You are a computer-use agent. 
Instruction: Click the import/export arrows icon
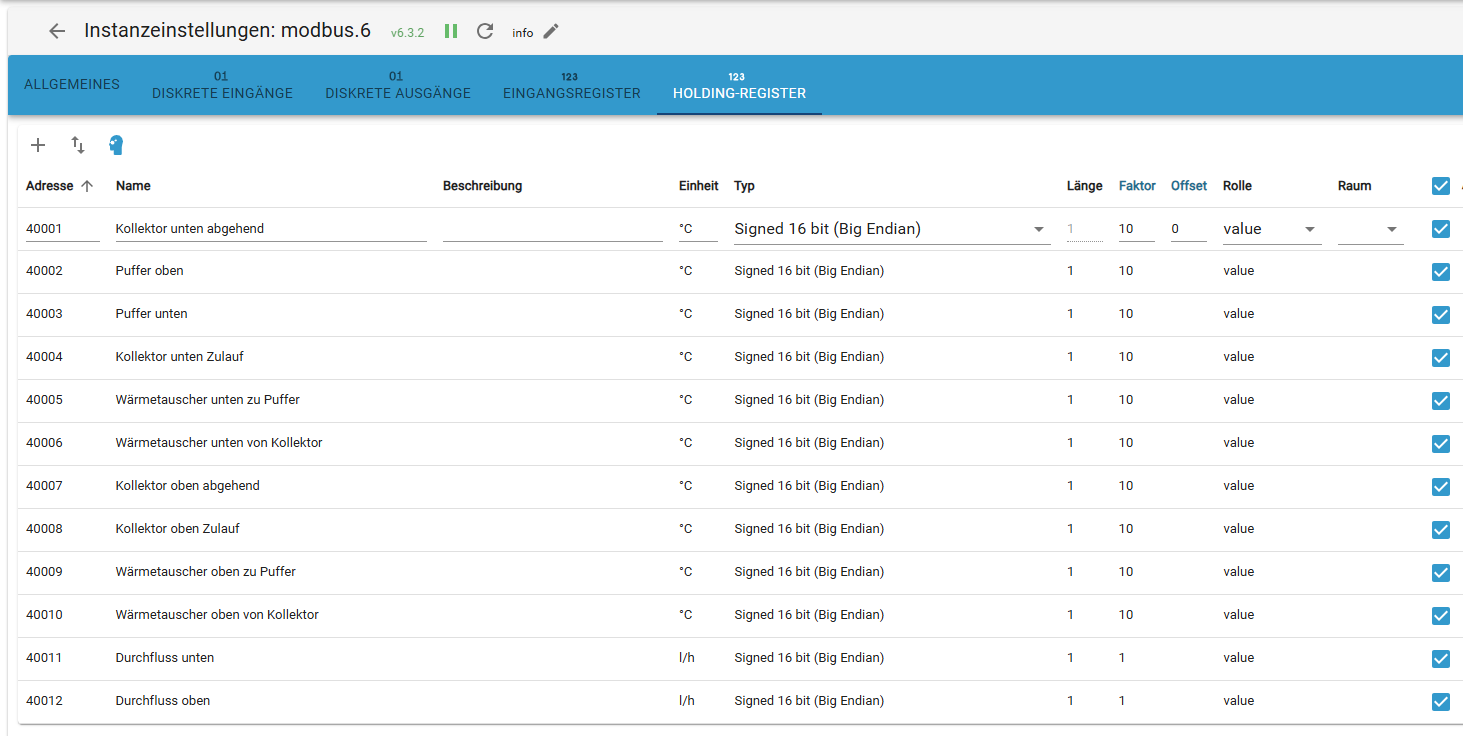click(78, 145)
